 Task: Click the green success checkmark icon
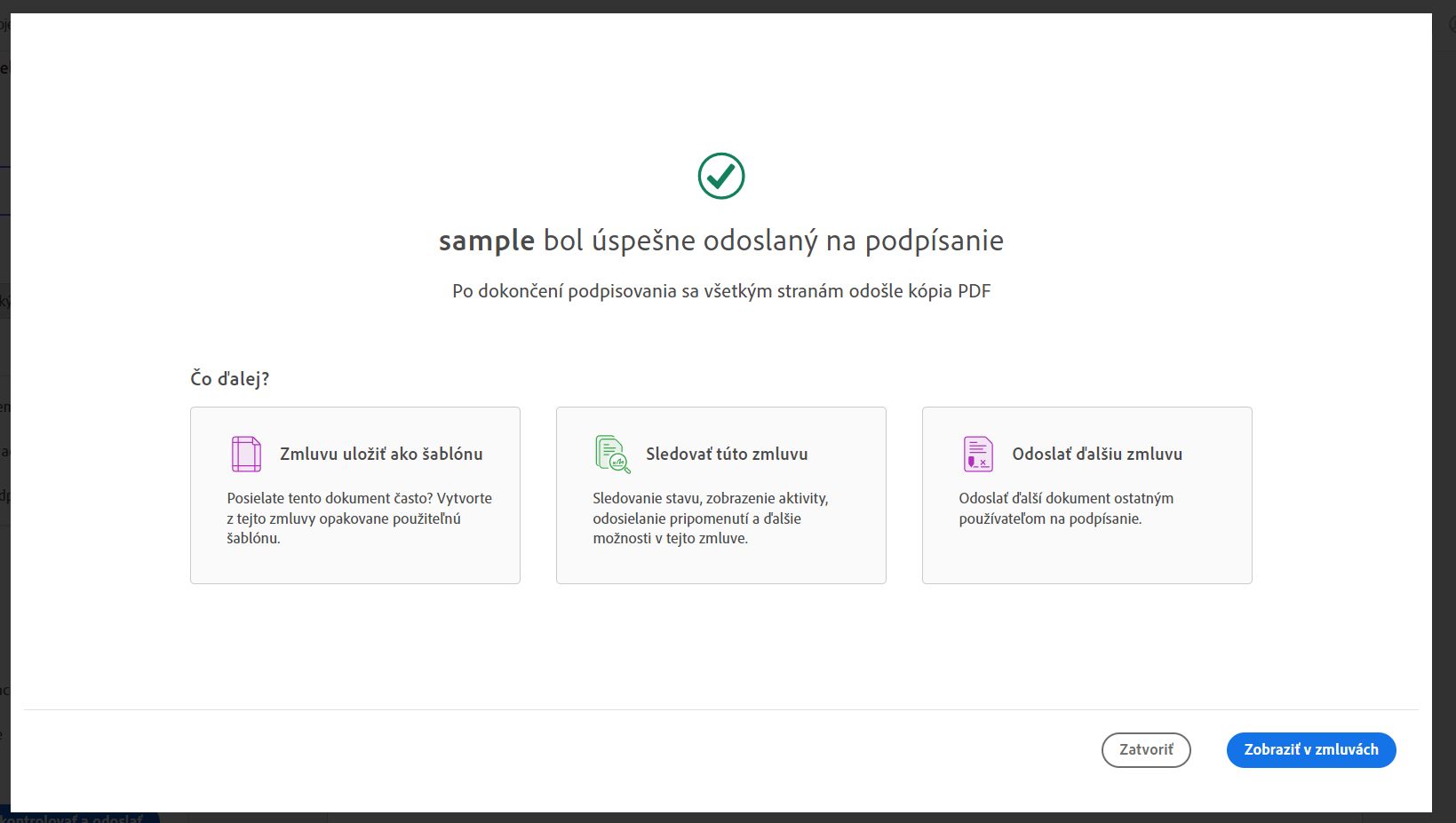720,176
